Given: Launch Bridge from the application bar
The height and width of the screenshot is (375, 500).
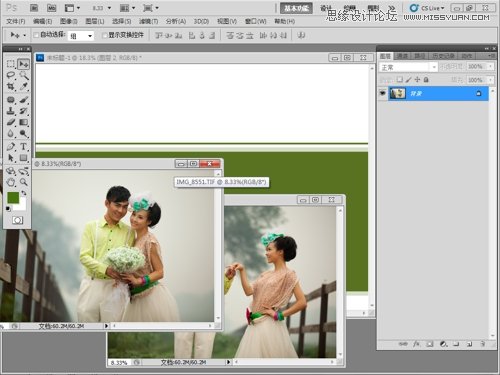Looking at the screenshot, I should pos(34,8).
